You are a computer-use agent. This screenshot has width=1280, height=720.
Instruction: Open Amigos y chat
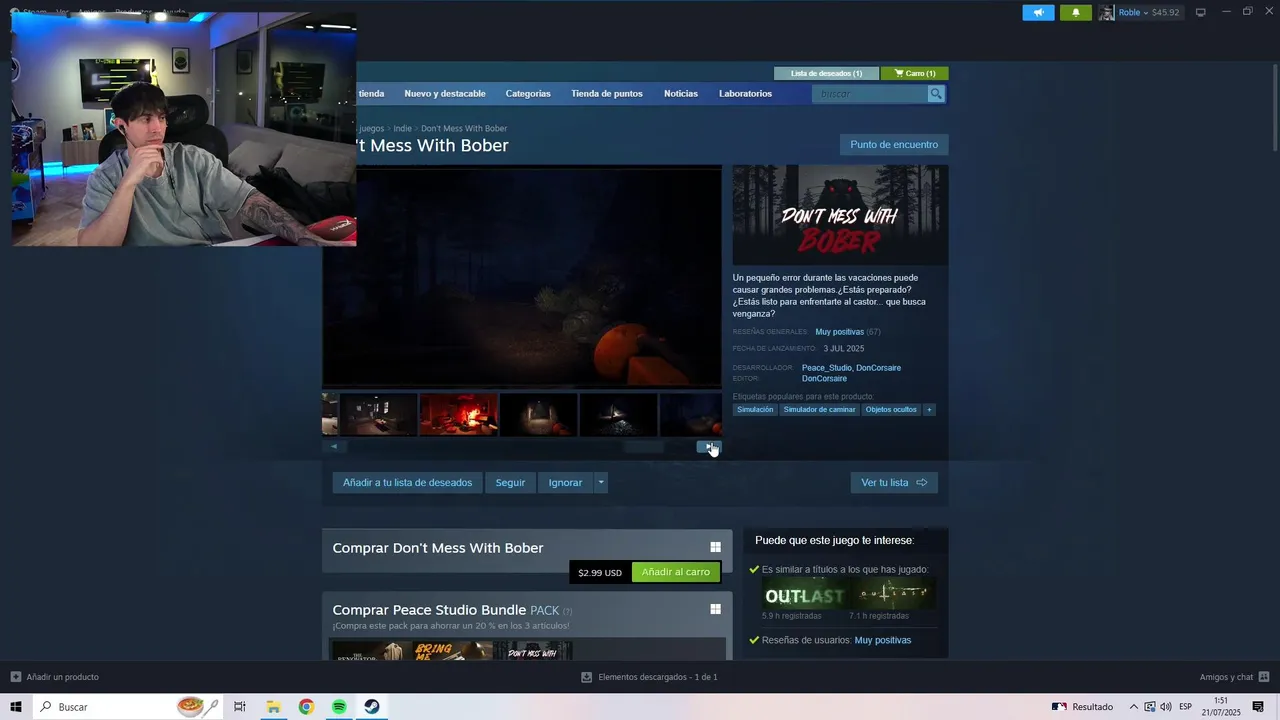(x=1235, y=677)
